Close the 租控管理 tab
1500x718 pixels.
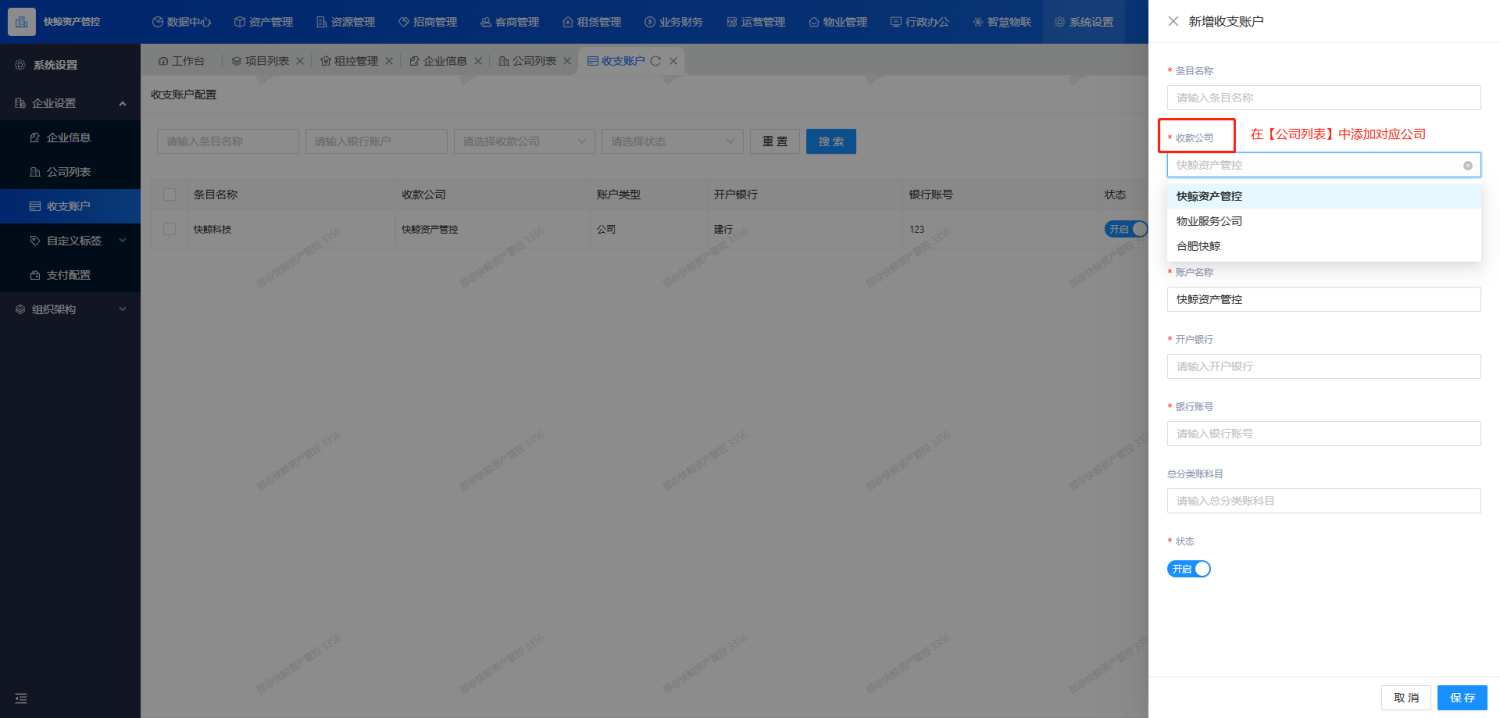(x=389, y=61)
